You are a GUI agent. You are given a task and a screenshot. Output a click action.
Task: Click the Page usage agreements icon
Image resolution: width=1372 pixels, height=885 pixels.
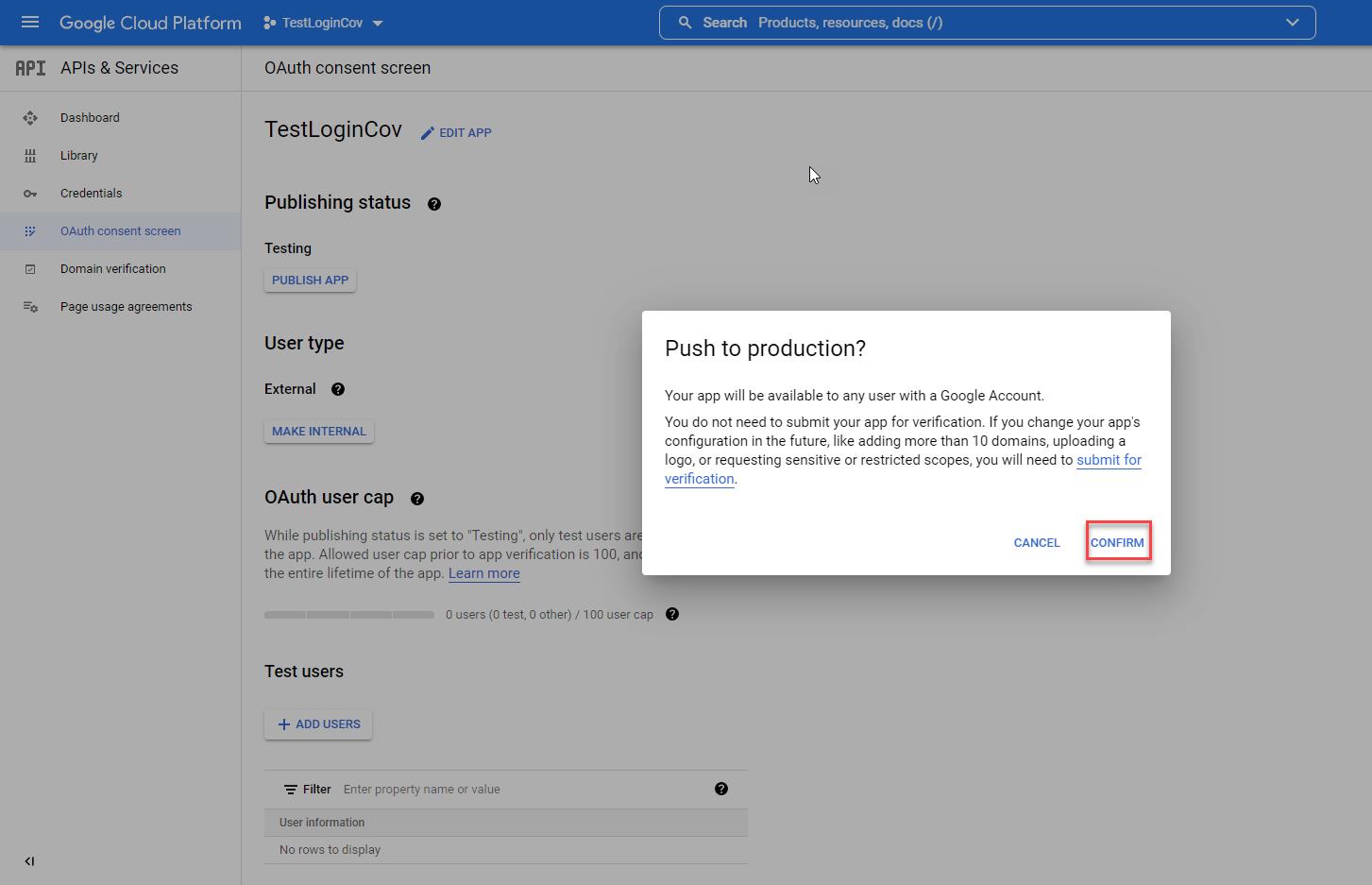(x=30, y=307)
